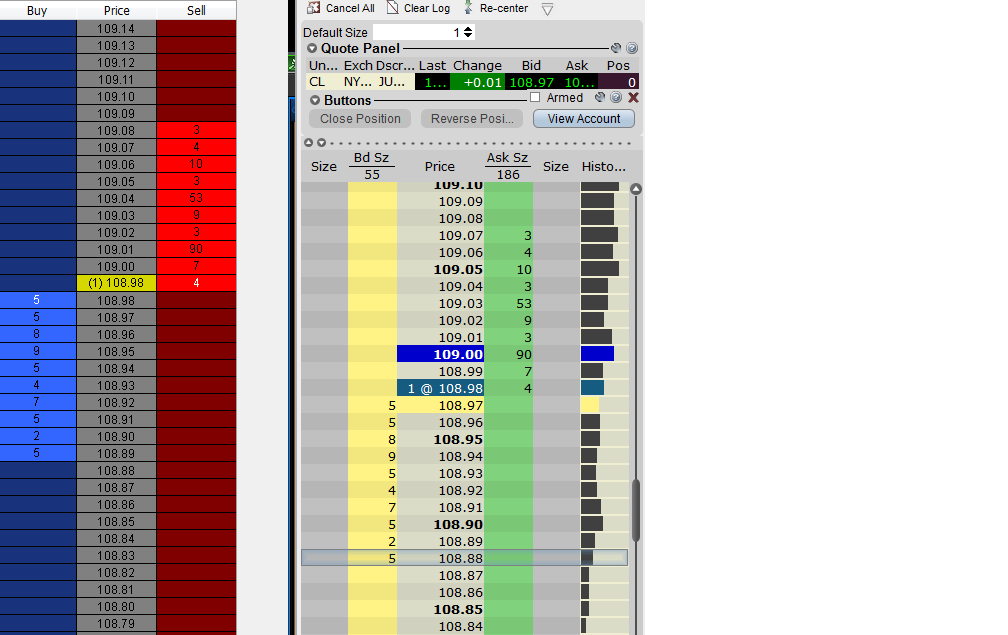The image size is (1008, 635).
Task: Open Quote Panel configuration wrench icon
Action: (616, 48)
